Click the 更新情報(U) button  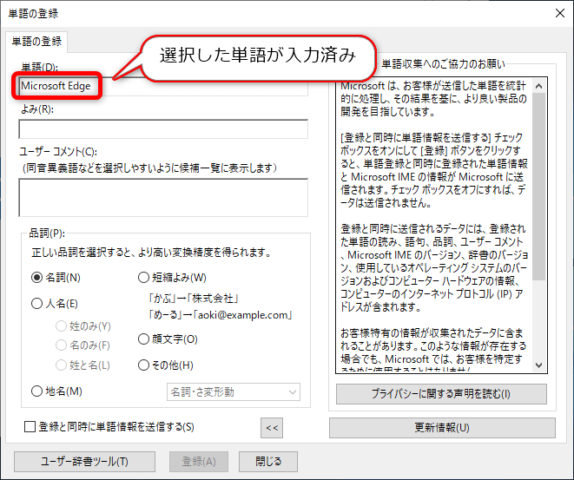pos(442,428)
